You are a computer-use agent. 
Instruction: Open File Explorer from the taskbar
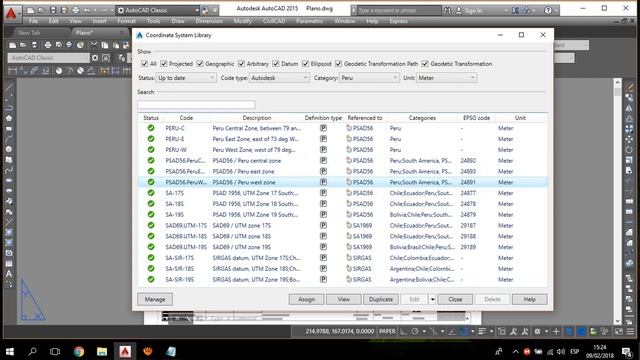pos(102,351)
